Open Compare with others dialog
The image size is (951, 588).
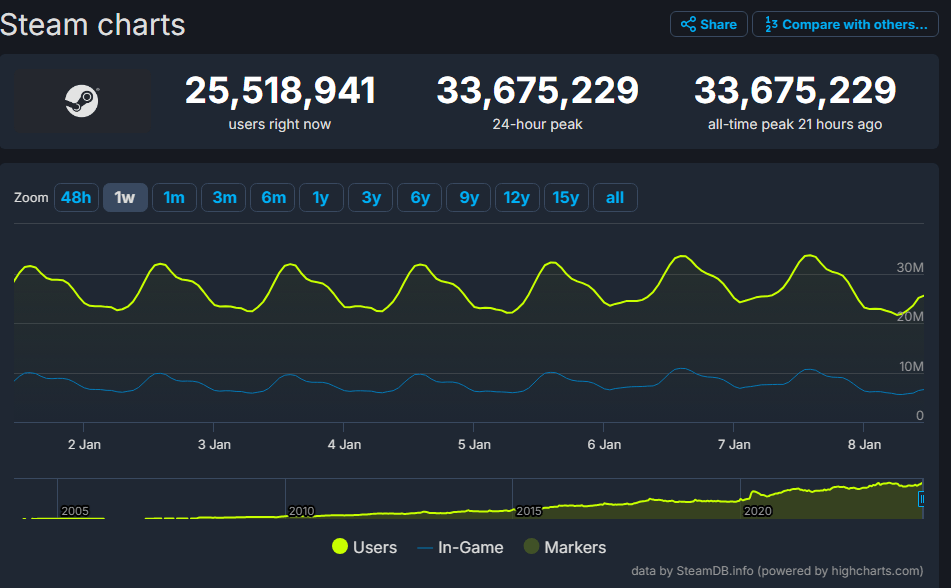[x=845, y=24]
